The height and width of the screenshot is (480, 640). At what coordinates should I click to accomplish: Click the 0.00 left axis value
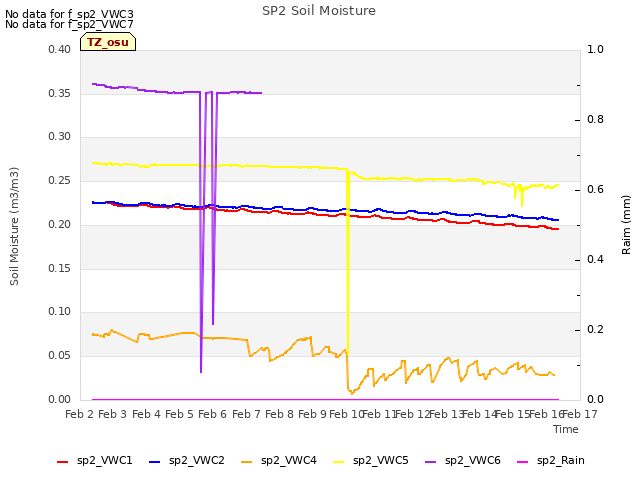59,399
